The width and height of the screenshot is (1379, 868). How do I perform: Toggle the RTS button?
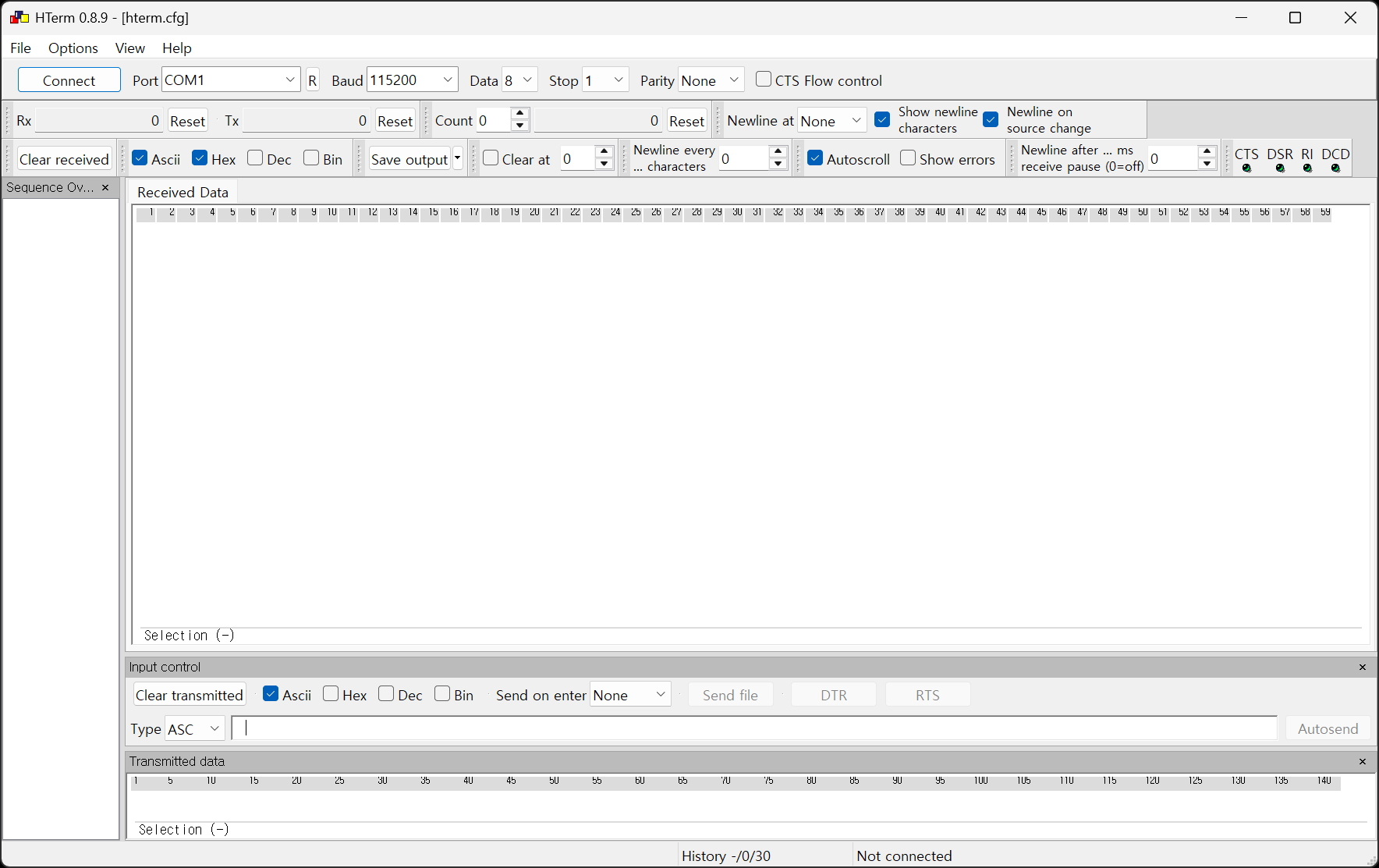928,695
